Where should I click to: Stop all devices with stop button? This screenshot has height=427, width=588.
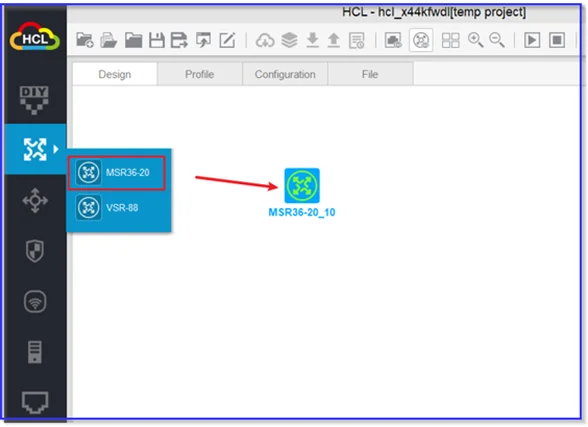point(557,40)
